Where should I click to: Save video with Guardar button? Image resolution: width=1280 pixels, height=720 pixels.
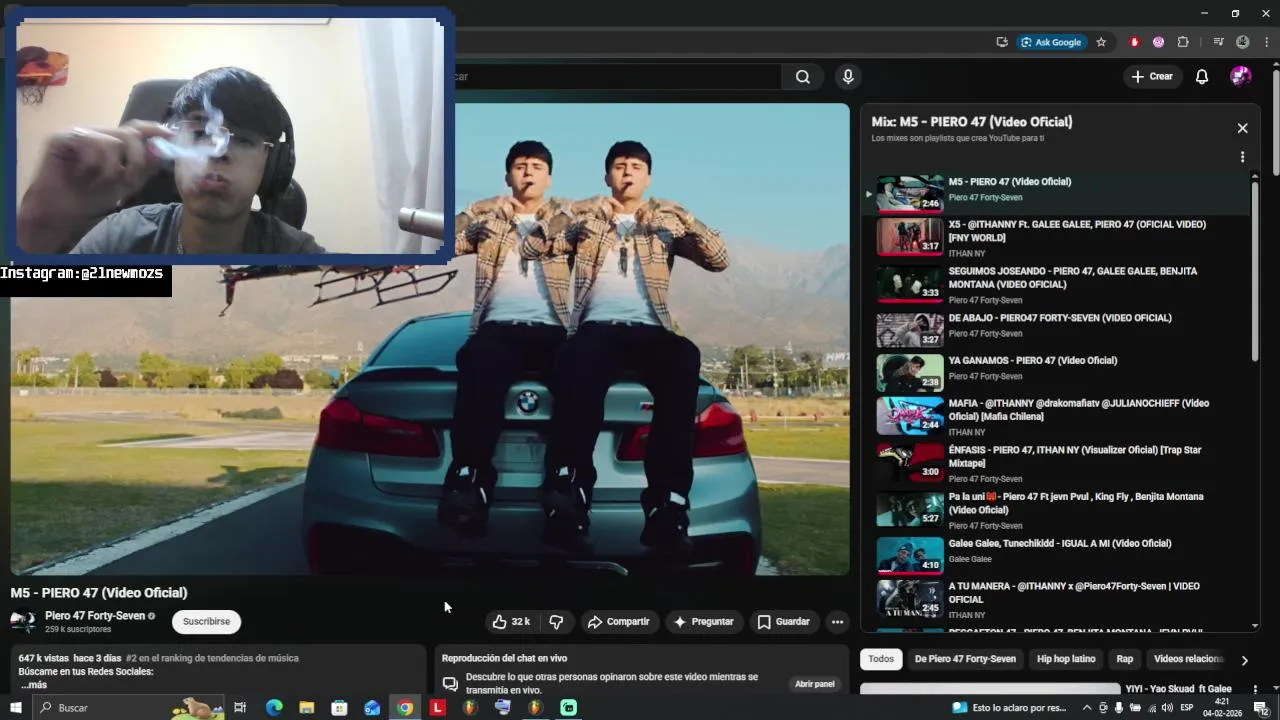(x=783, y=622)
